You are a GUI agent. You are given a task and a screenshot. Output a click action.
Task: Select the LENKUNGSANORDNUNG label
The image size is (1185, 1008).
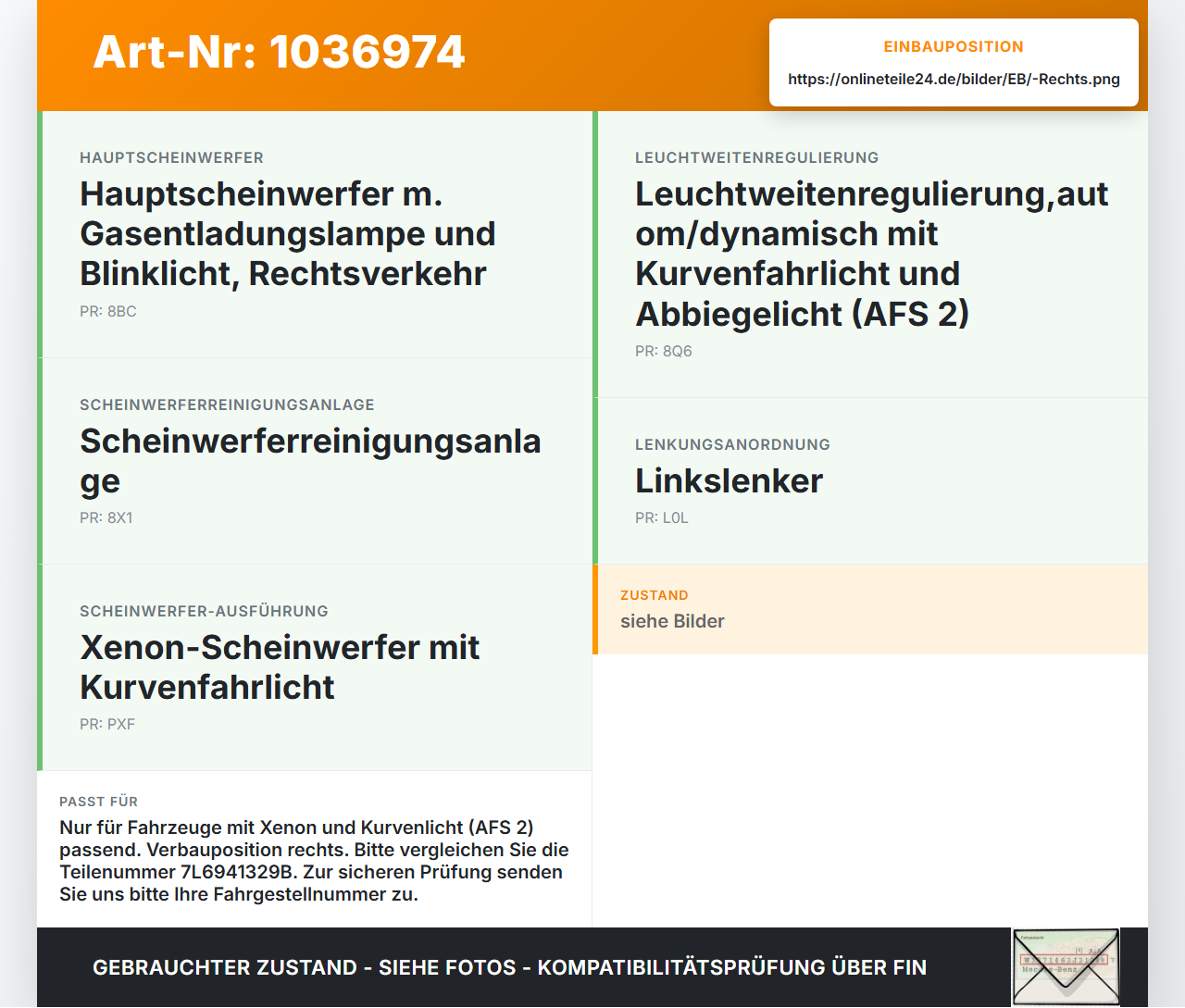click(732, 445)
